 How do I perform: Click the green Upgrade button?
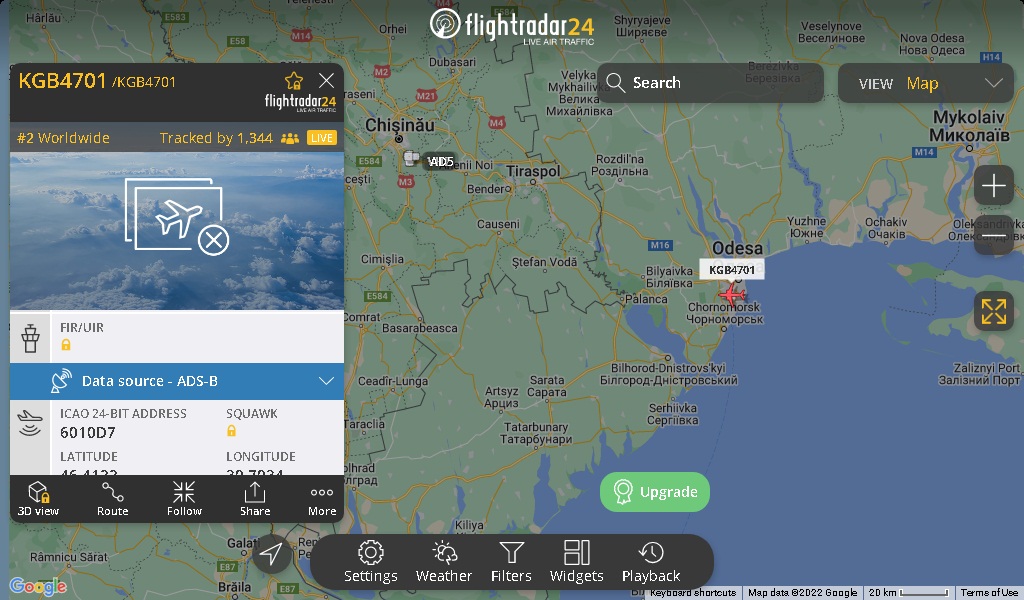tap(654, 492)
